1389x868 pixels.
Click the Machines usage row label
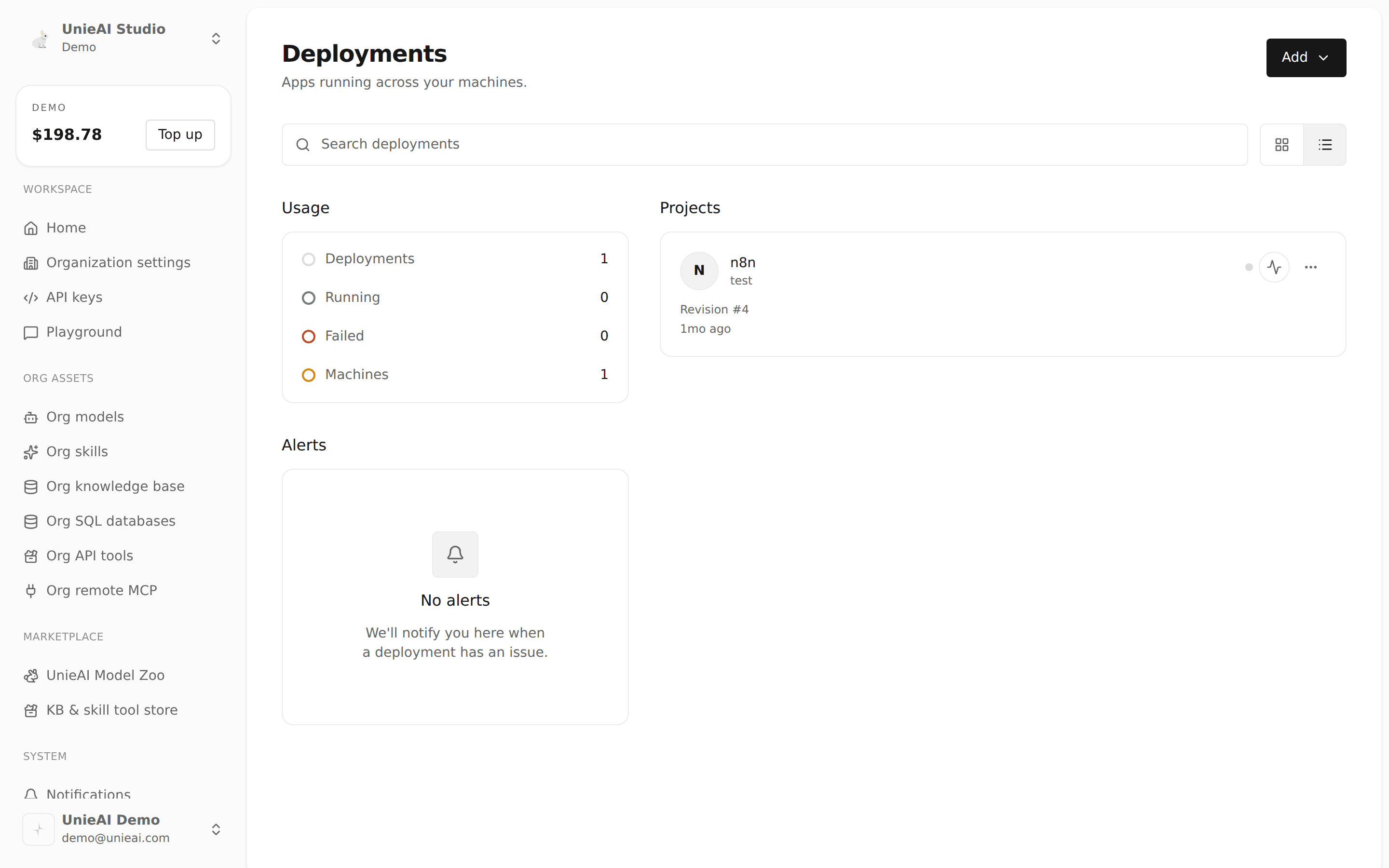pyautogui.click(x=356, y=374)
